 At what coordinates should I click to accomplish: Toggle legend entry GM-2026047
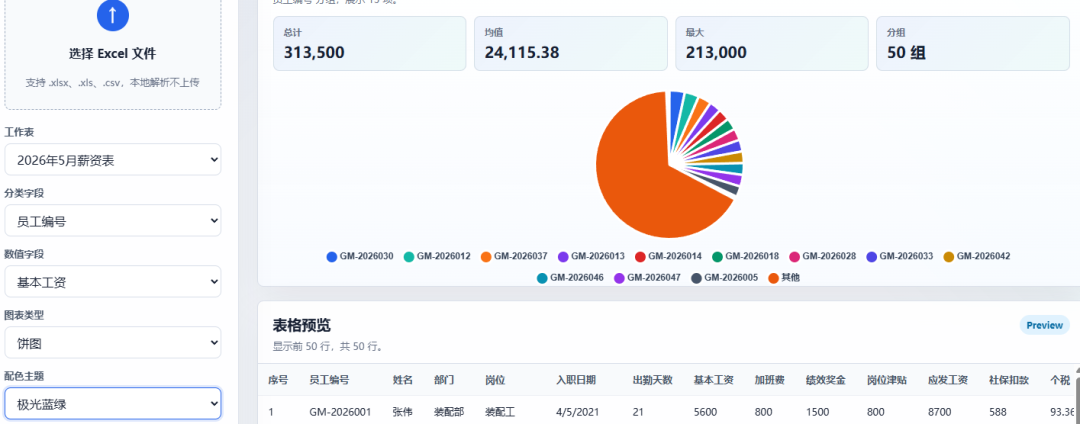(648, 278)
